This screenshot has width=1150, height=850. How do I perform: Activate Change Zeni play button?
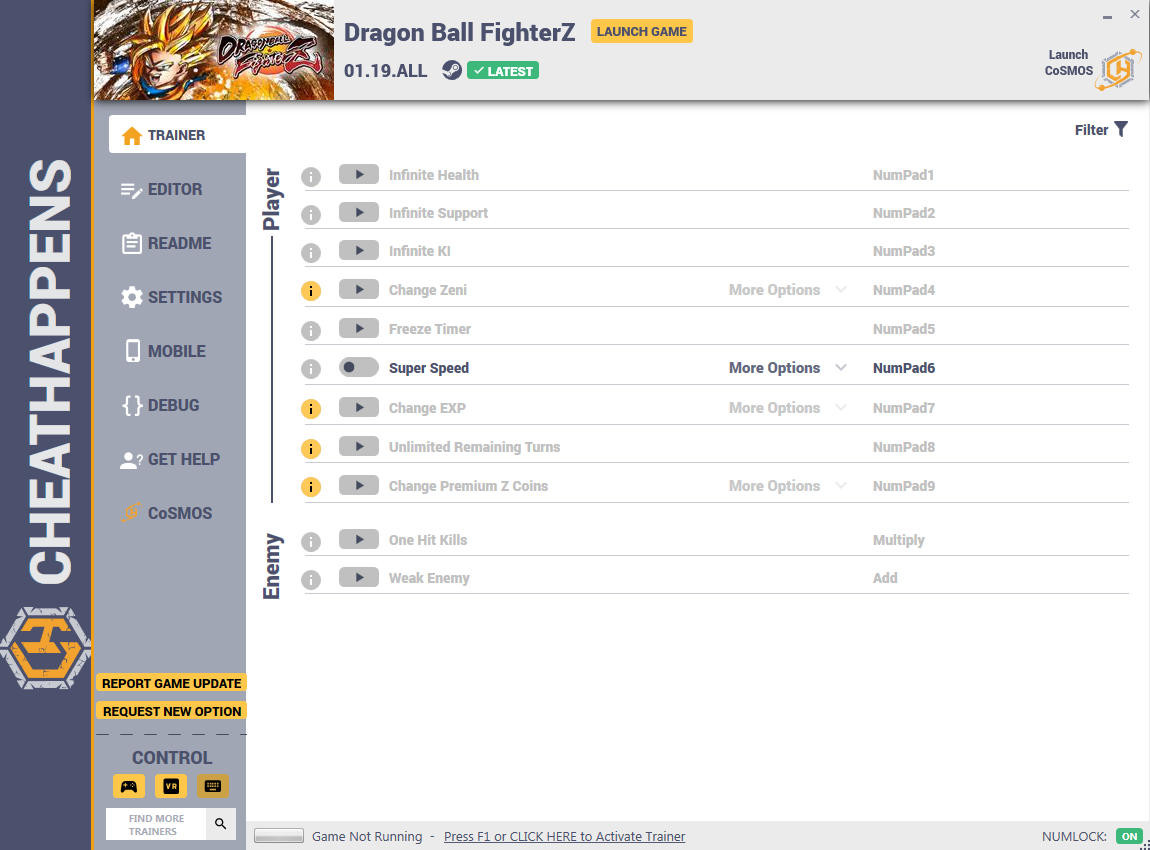click(x=359, y=290)
